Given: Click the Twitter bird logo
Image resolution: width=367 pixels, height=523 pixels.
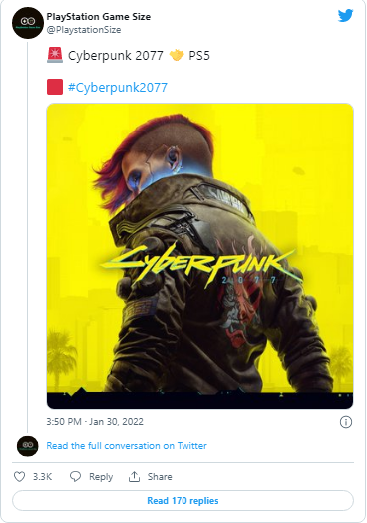Looking at the screenshot, I should [x=345, y=15].
